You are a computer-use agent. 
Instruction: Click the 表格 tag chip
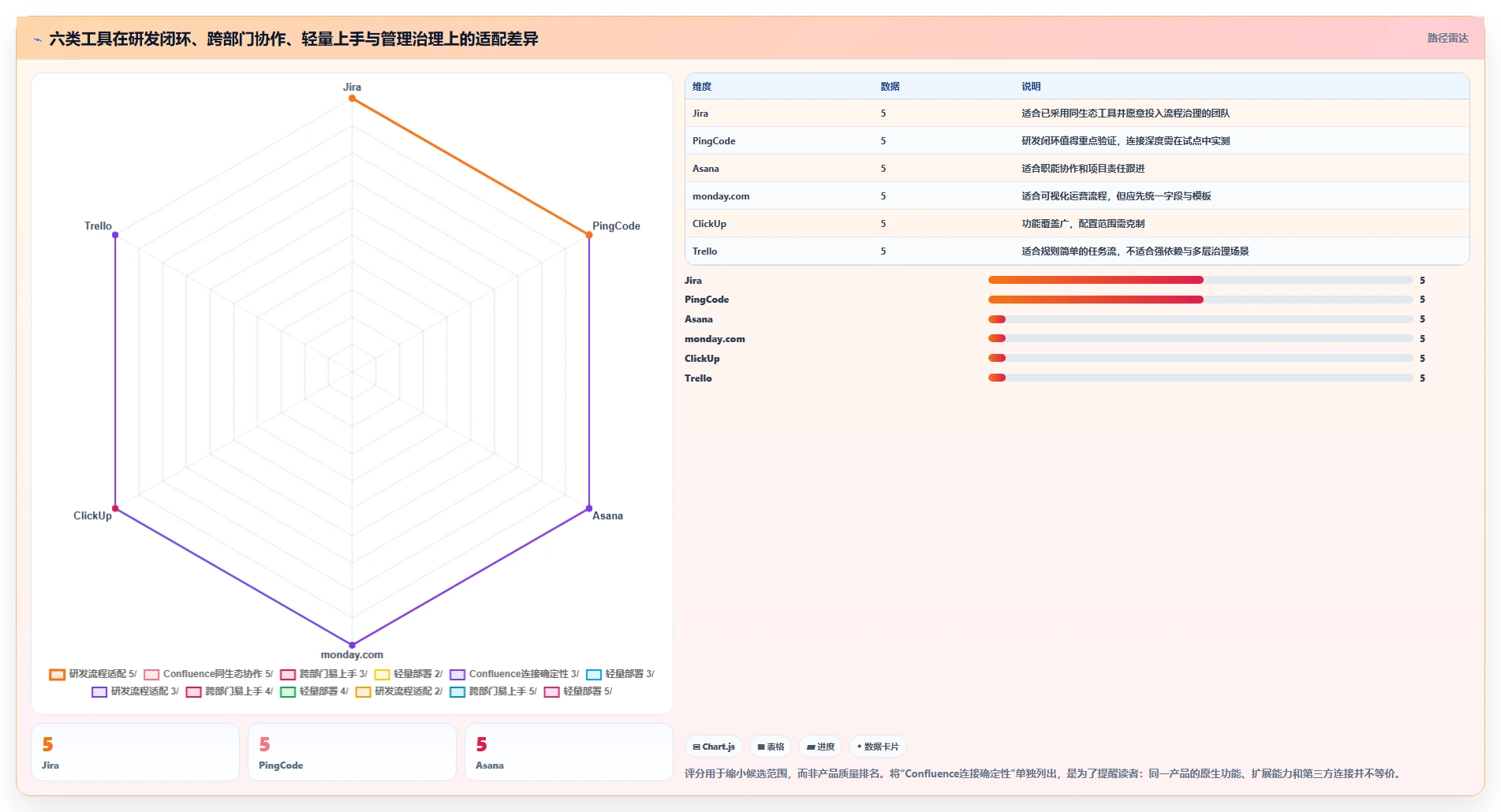pyautogui.click(x=771, y=747)
